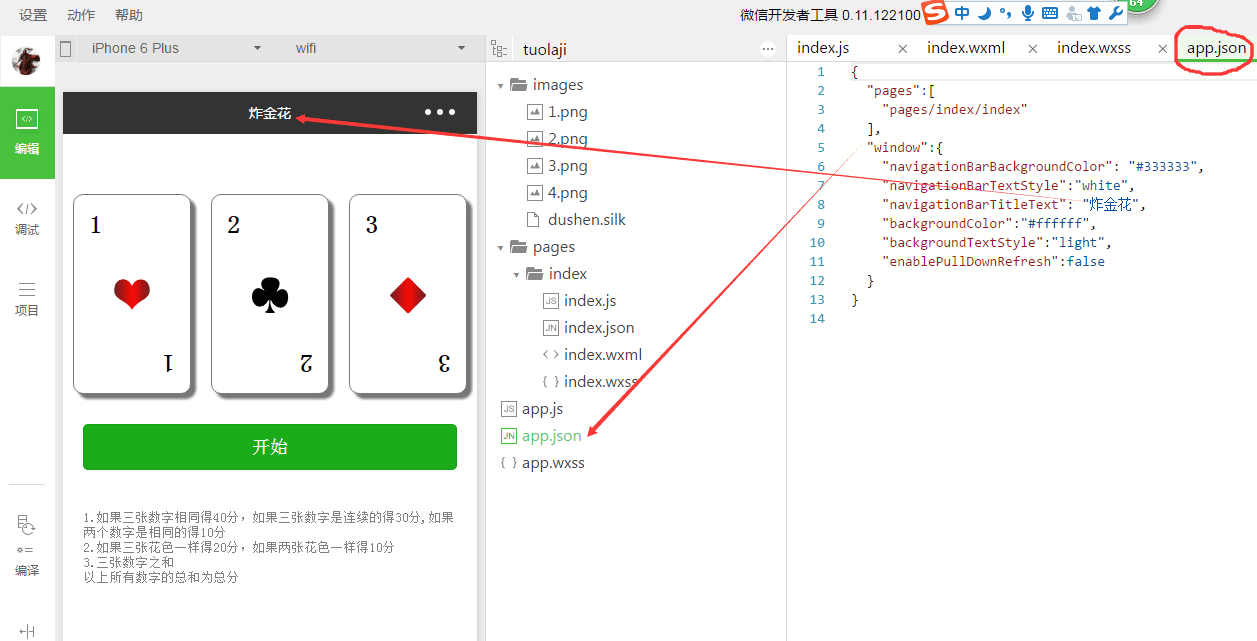Switch to the 编辑 editor panel
Viewport: 1257px width, 641px height.
coord(27,133)
